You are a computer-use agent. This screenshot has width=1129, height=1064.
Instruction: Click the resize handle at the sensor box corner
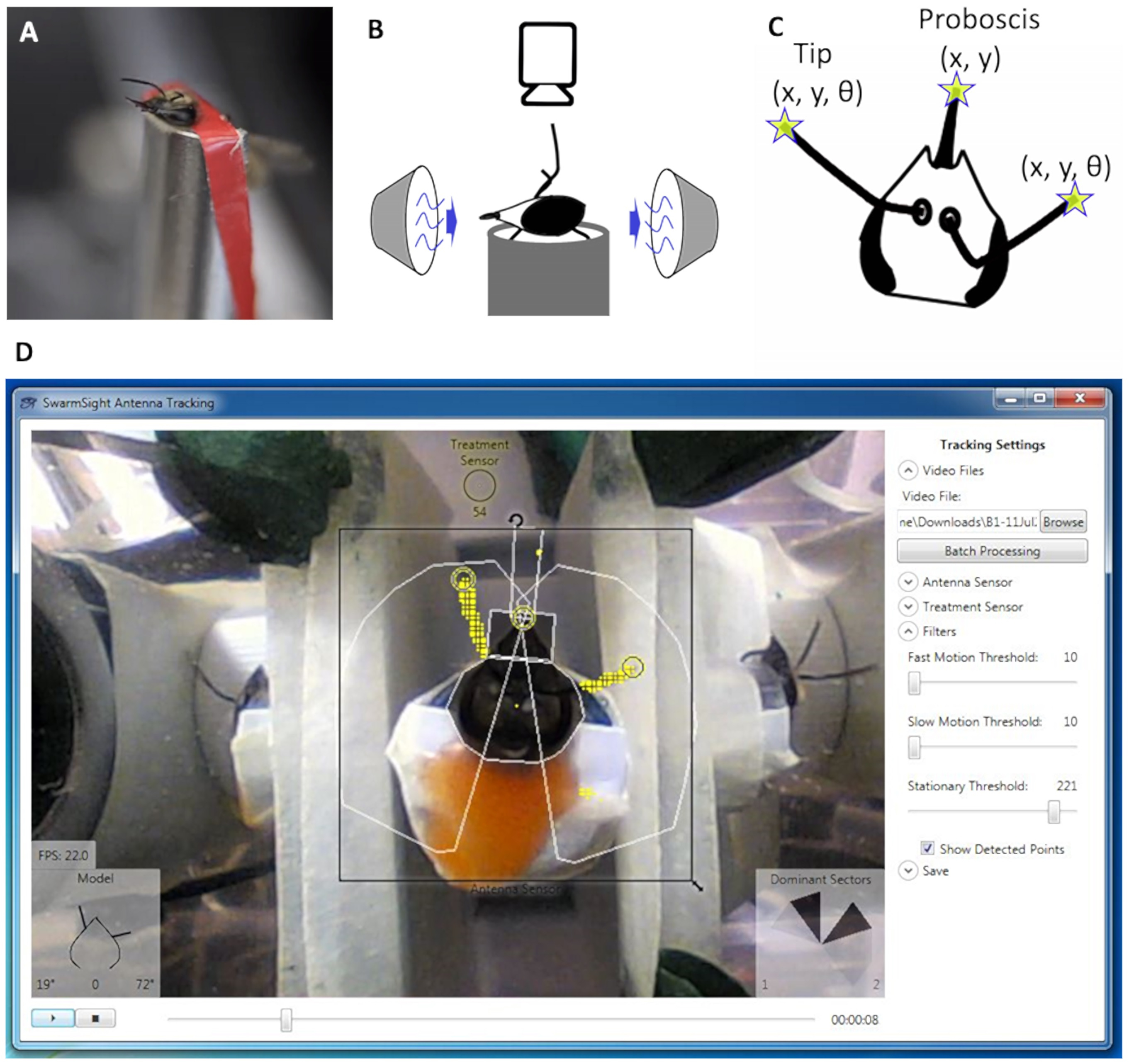tap(698, 886)
